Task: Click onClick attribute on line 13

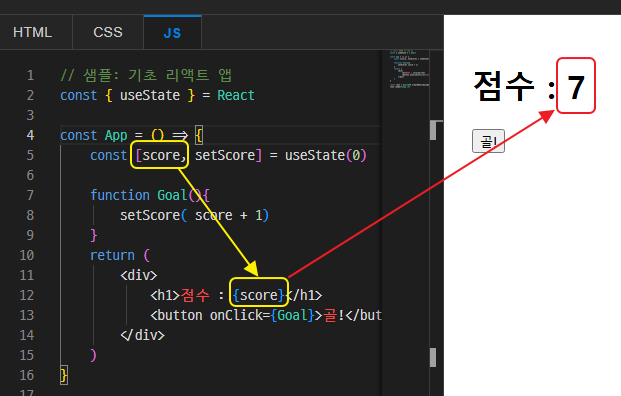Action: point(236,315)
